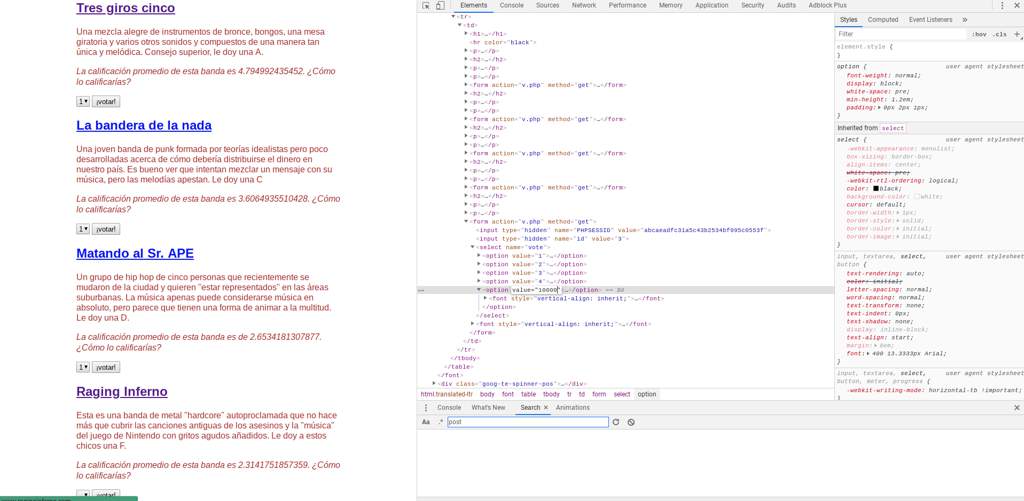Collapse the option value 10000 node

point(479,290)
